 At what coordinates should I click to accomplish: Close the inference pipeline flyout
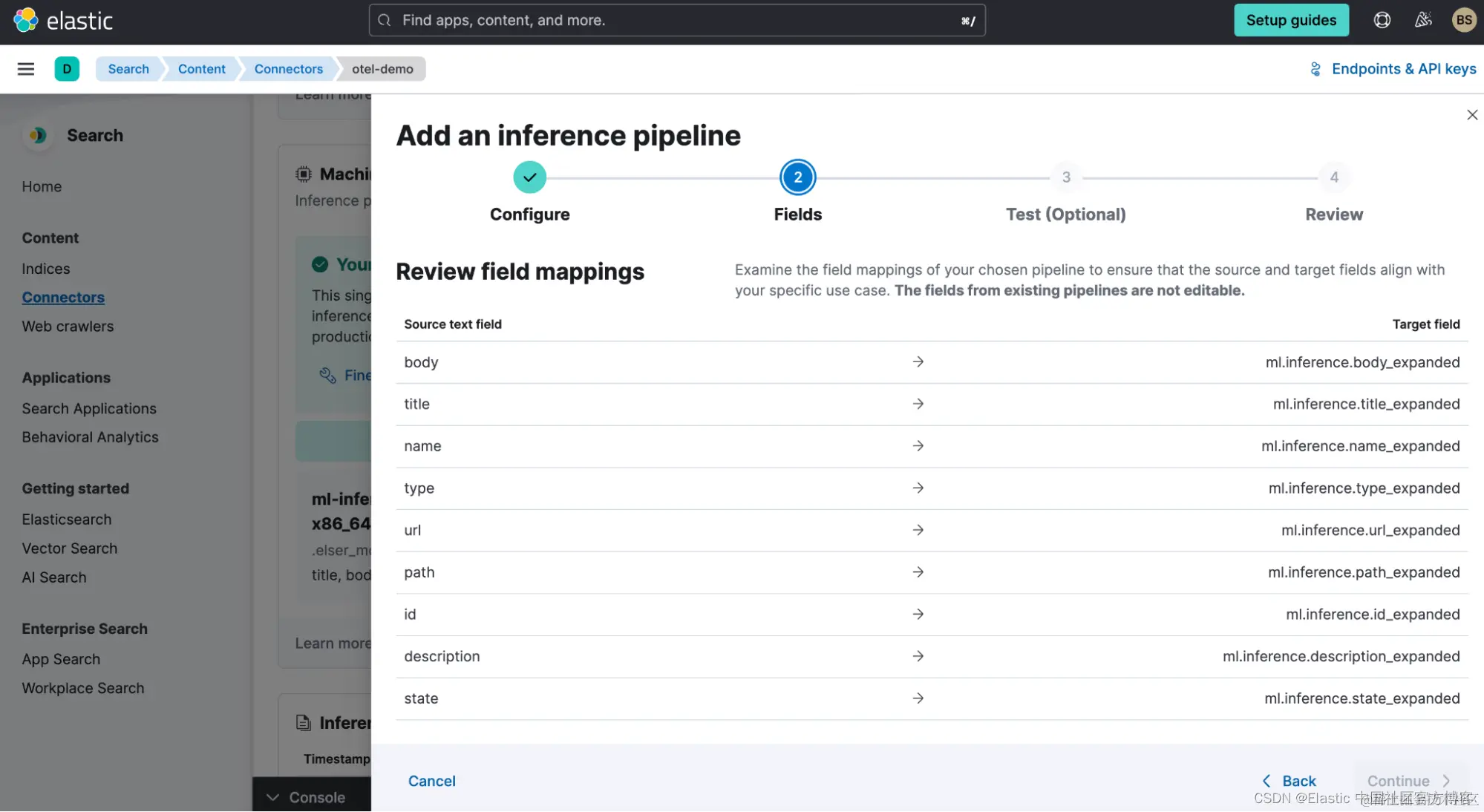1472,115
